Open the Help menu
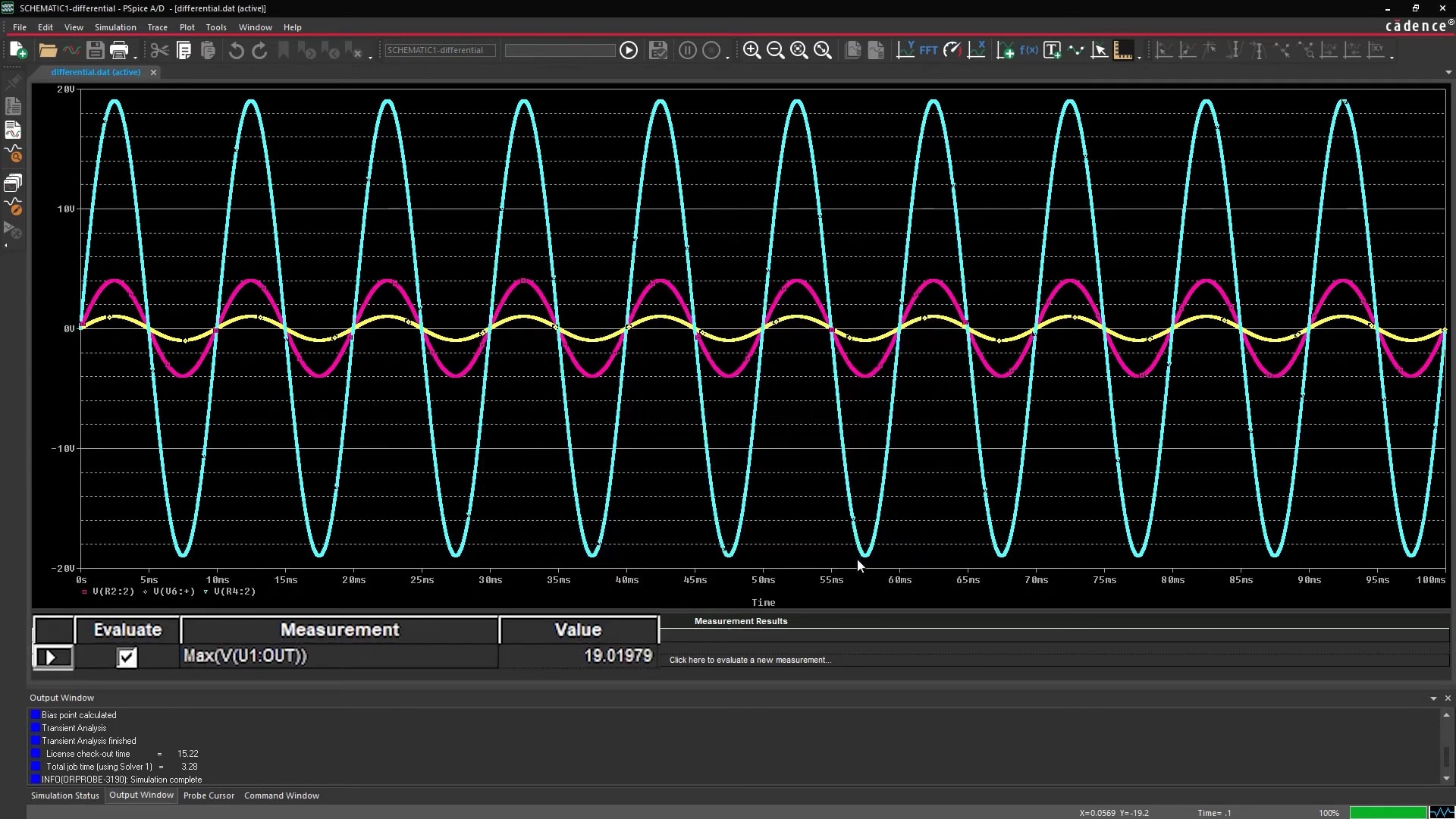This screenshot has height=819, width=1456. click(293, 27)
